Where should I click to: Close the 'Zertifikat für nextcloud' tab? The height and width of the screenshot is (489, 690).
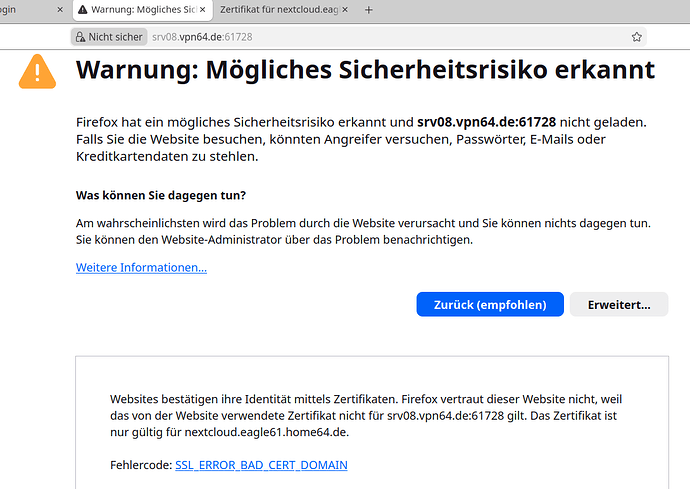point(346,10)
